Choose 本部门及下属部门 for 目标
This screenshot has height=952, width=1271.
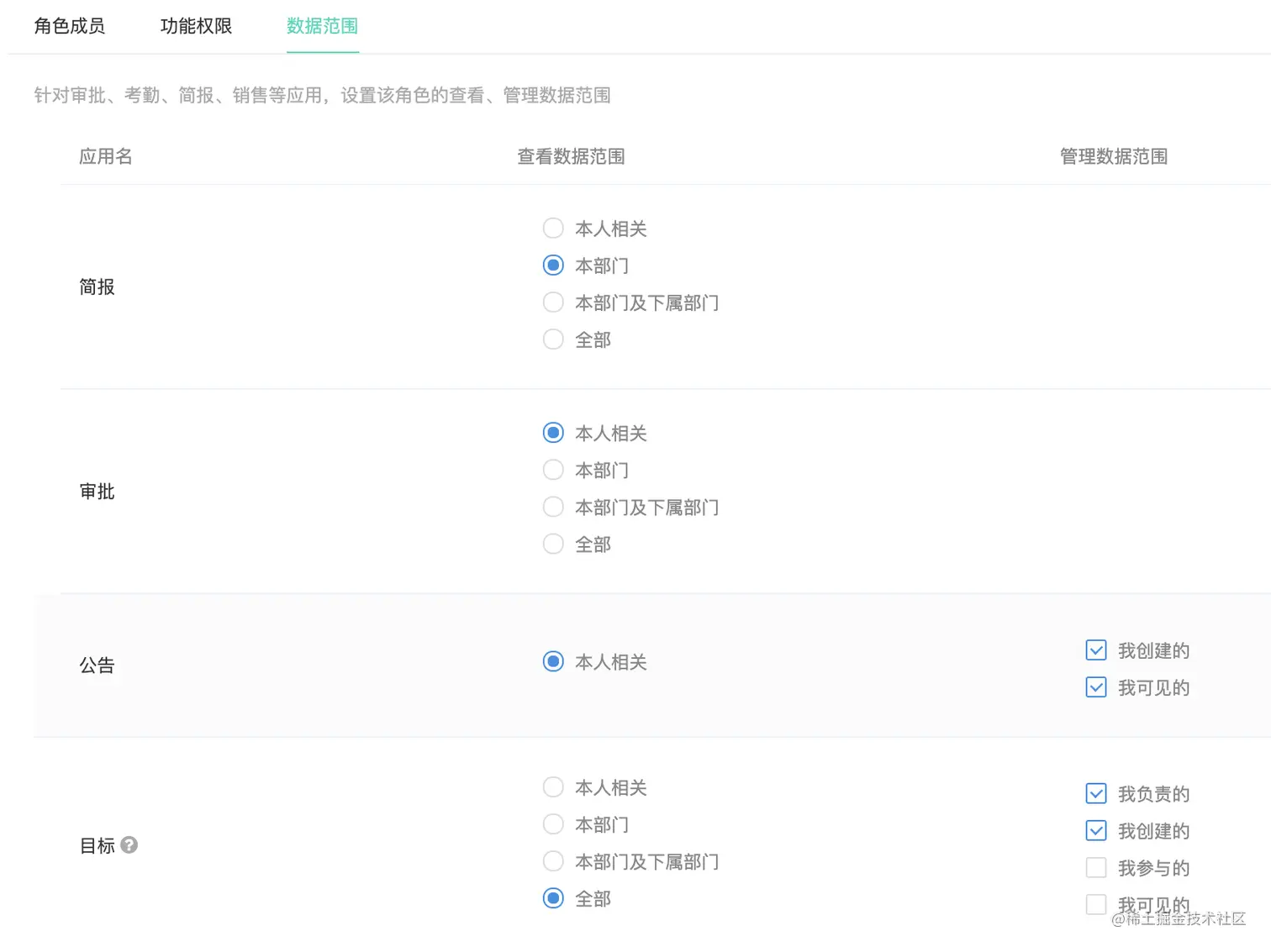tap(553, 862)
